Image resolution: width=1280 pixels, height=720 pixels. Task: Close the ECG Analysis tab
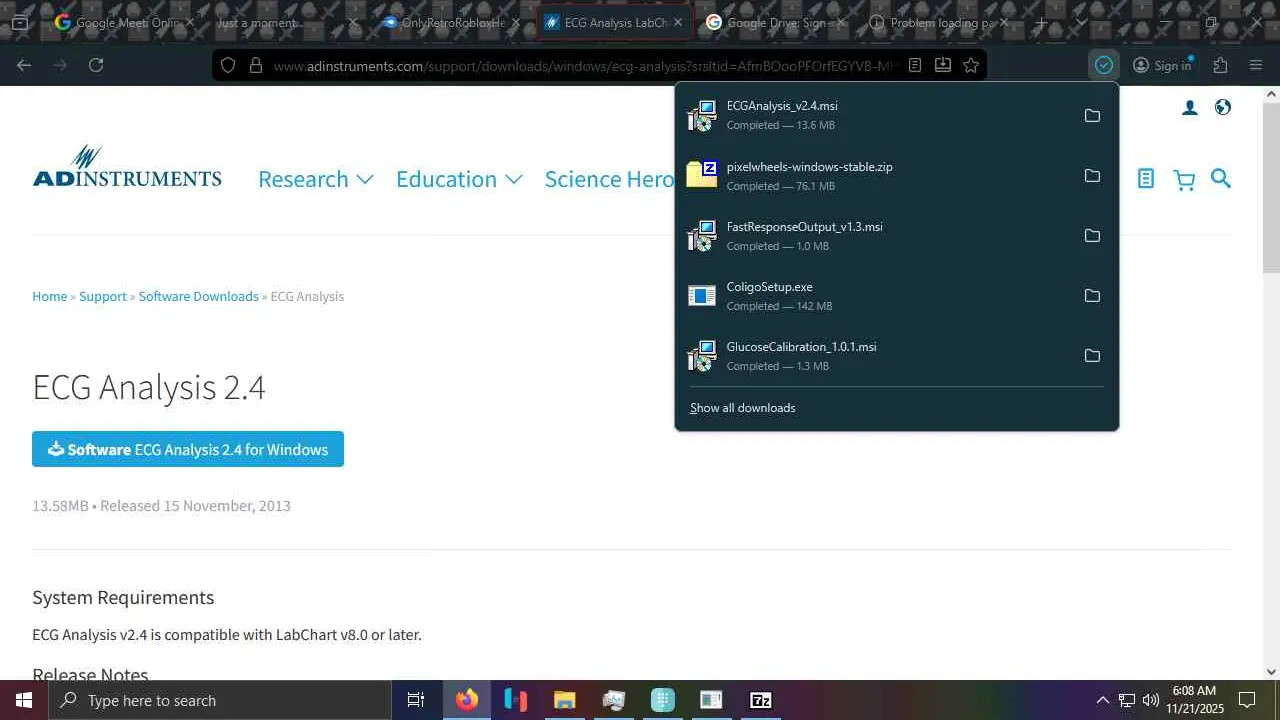[678, 22]
